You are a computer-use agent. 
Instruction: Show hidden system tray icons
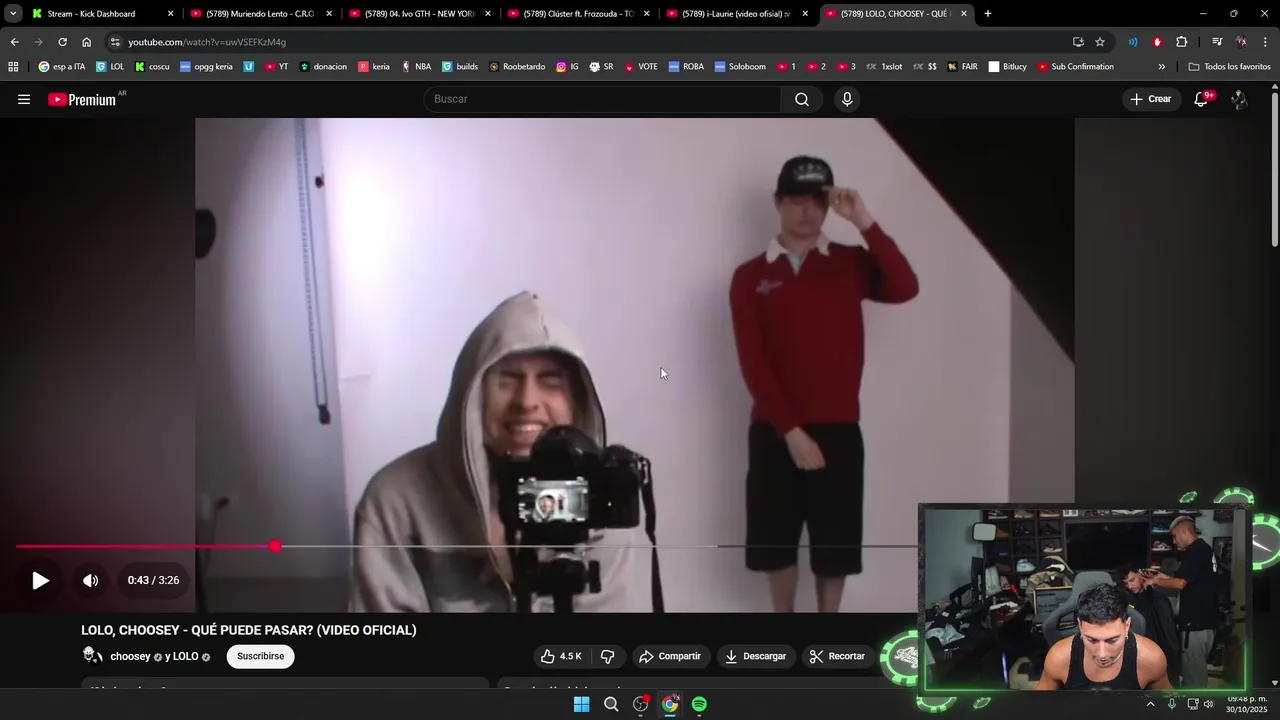[x=1150, y=704]
